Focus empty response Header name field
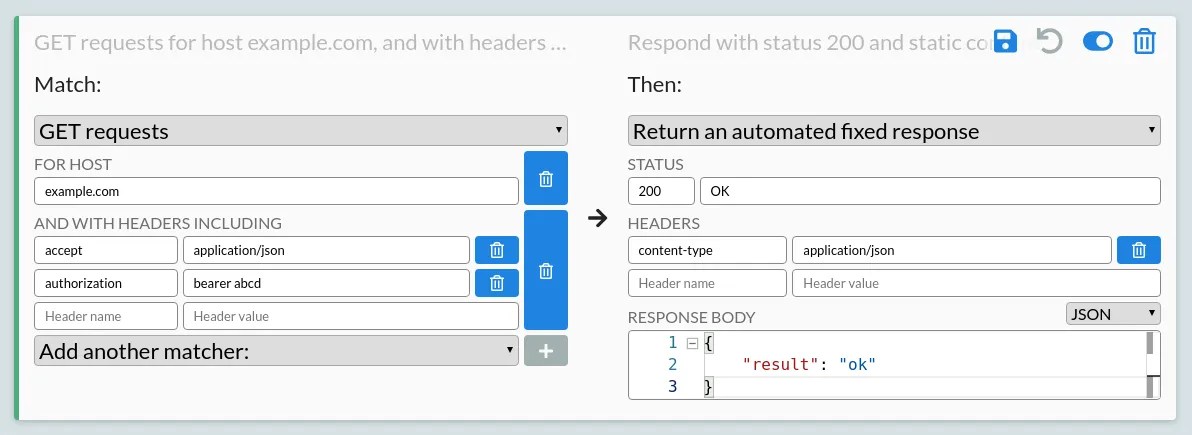The width and height of the screenshot is (1192, 435). [707, 283]
